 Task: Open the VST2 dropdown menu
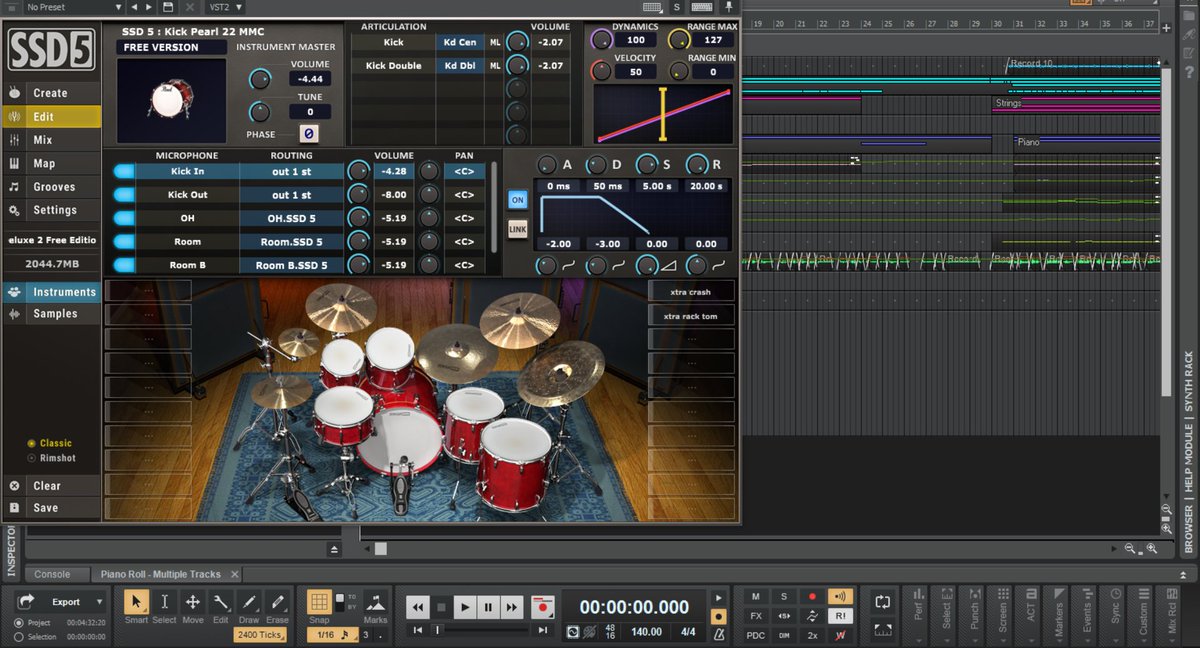224,7
